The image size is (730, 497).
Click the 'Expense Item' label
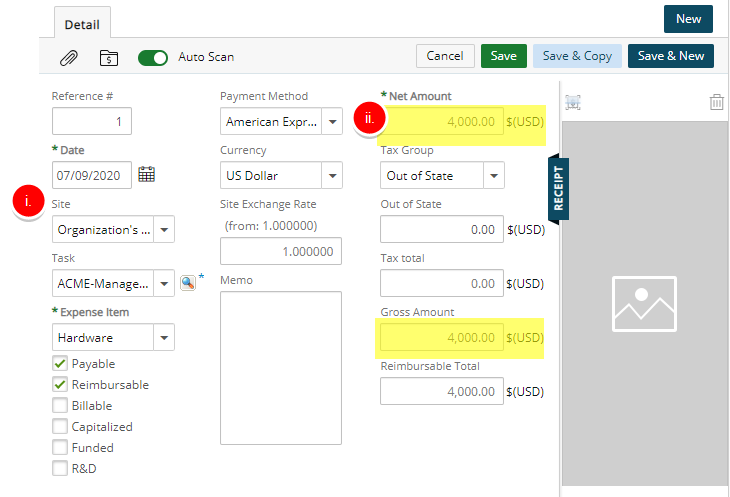tap(95, 312)
